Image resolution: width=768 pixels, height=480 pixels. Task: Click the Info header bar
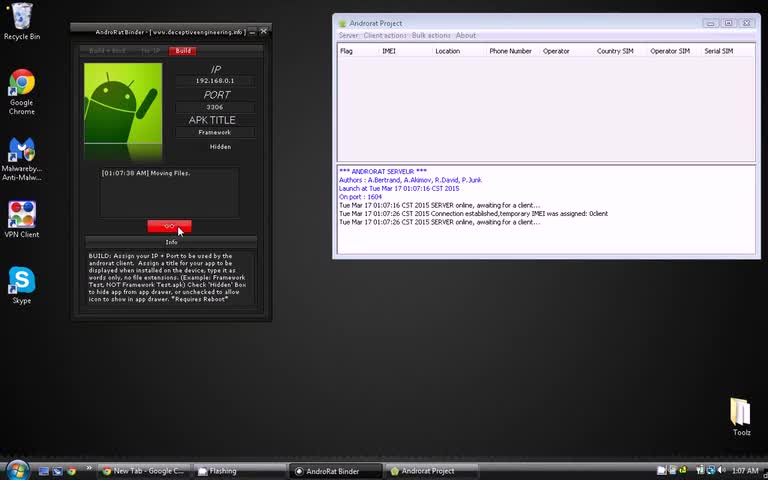(171, 242)
